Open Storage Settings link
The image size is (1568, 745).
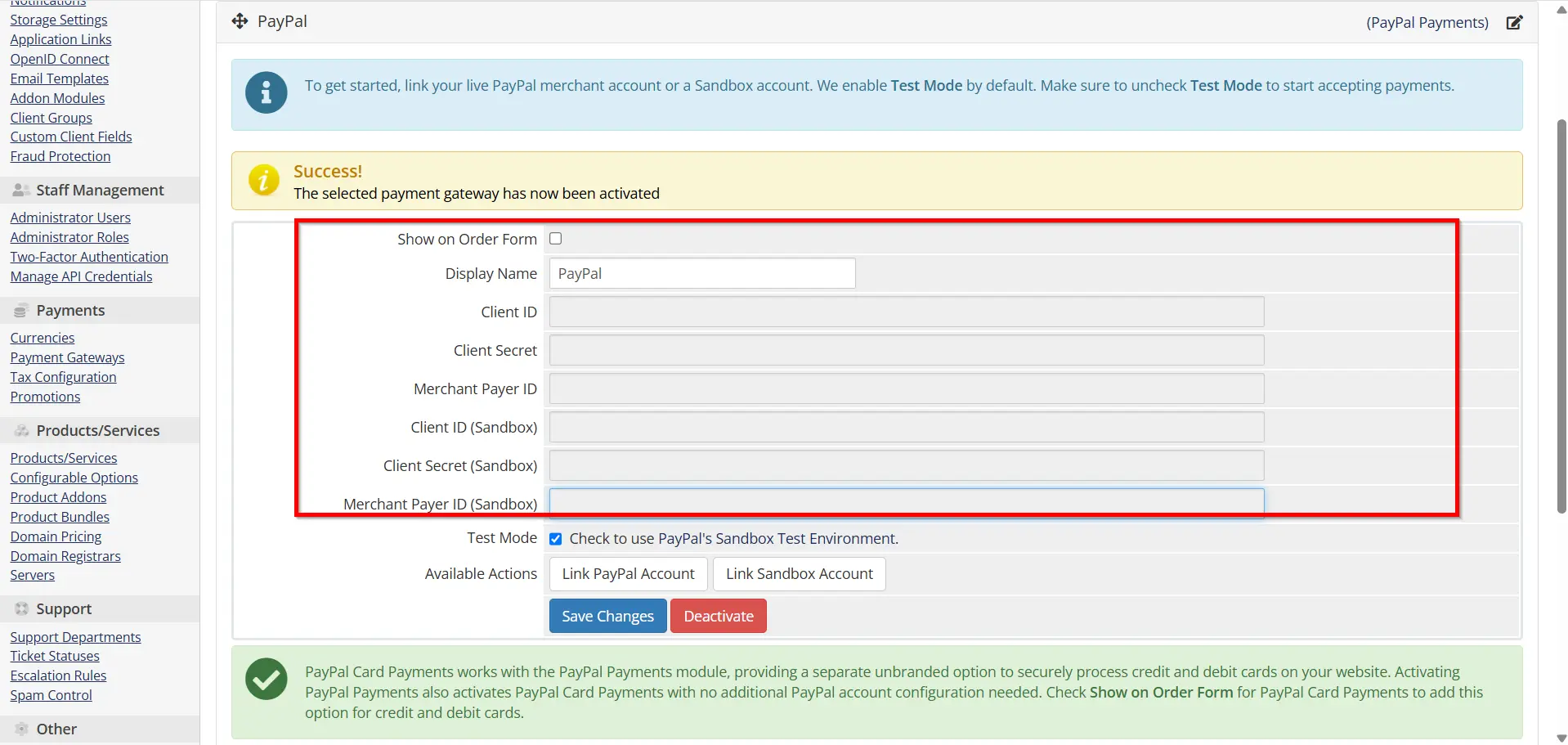pyautogui.click(x=59, y=20)
